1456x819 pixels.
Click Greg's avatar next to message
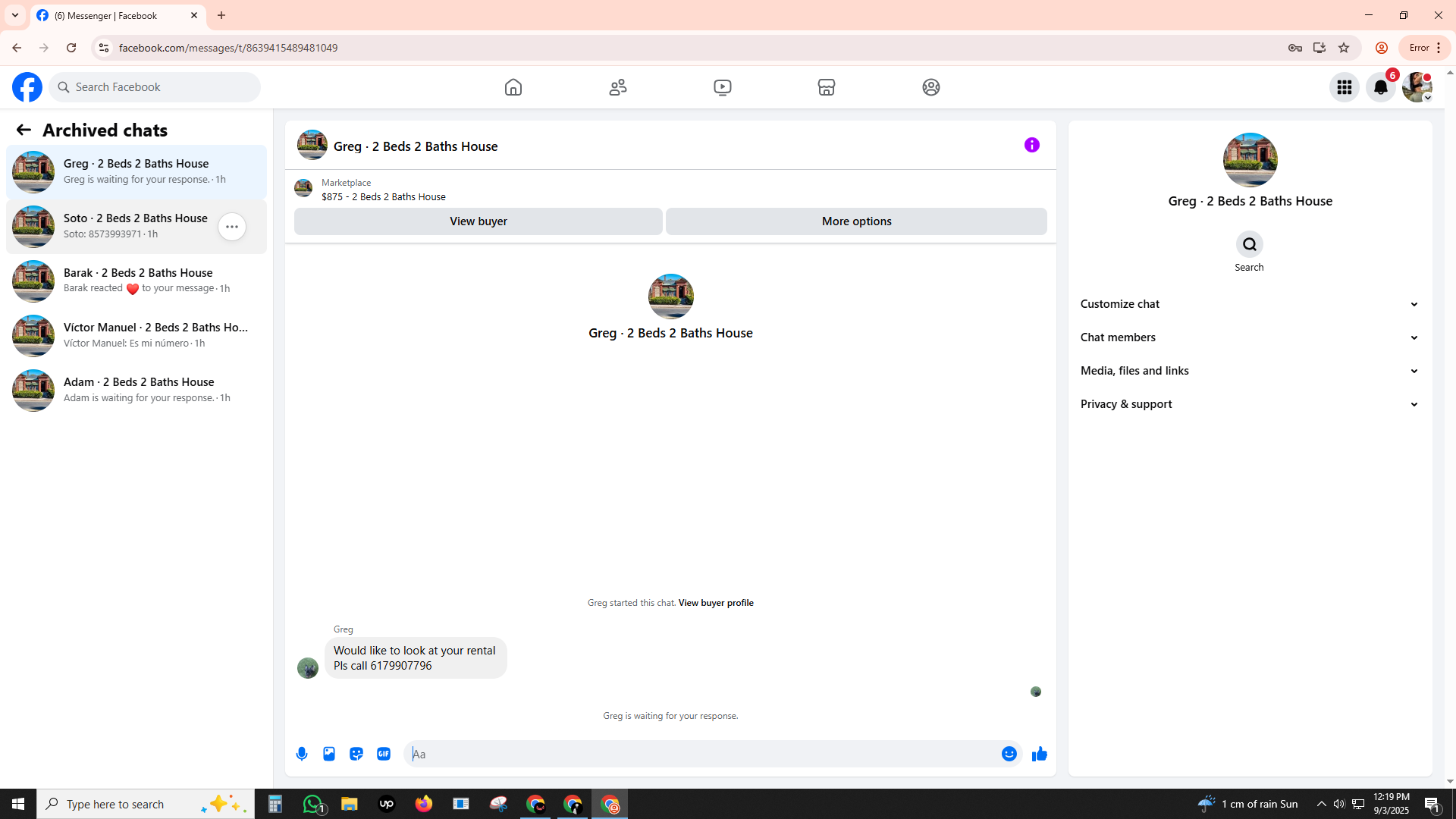(x=308, y=668)
